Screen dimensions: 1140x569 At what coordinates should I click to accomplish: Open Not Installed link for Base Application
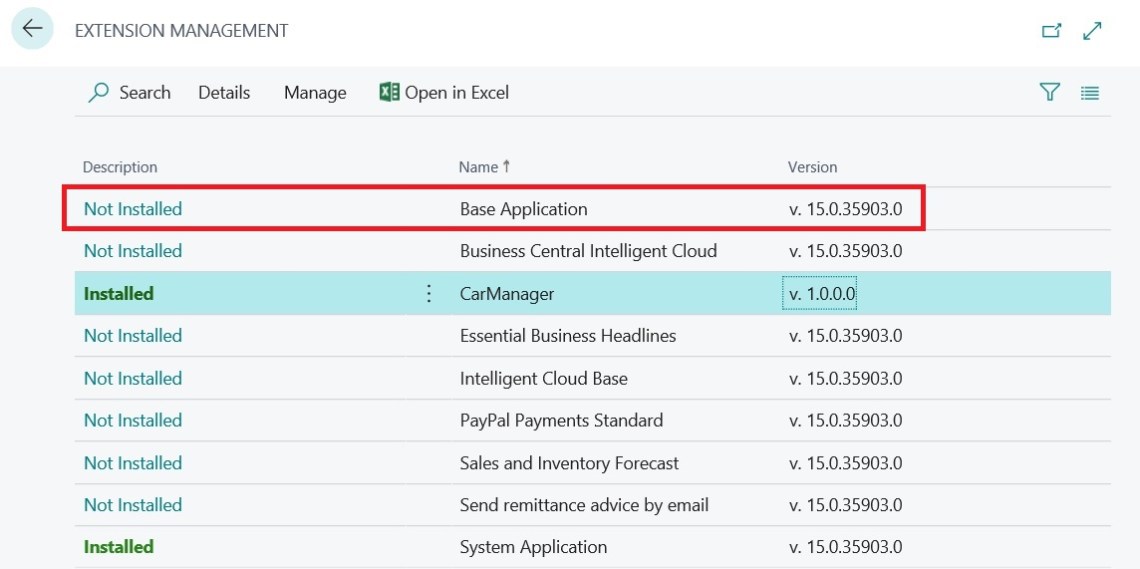(133, 209)
